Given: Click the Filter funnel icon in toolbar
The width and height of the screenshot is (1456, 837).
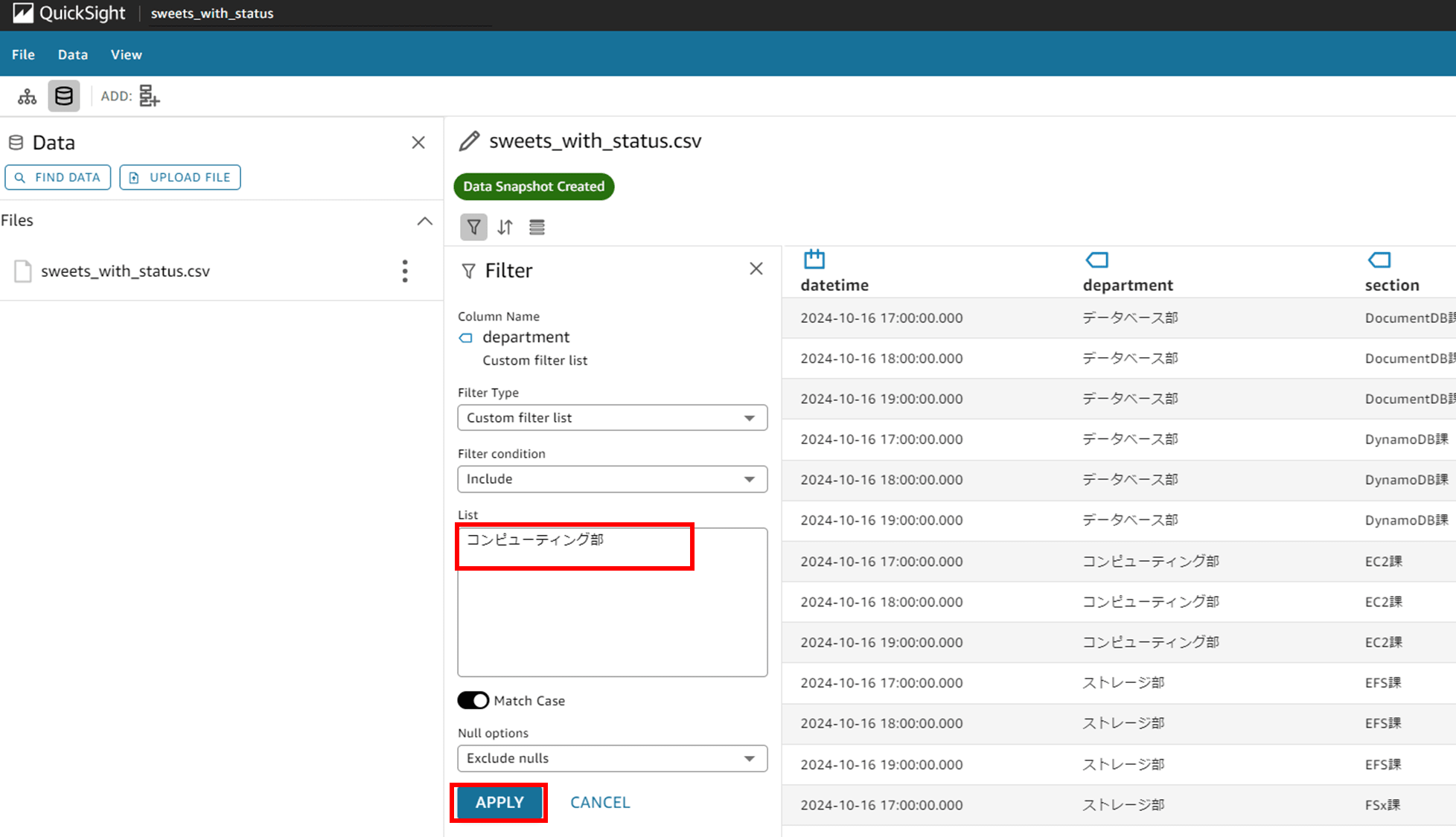Looking at the screenshot, I should 473,227.
